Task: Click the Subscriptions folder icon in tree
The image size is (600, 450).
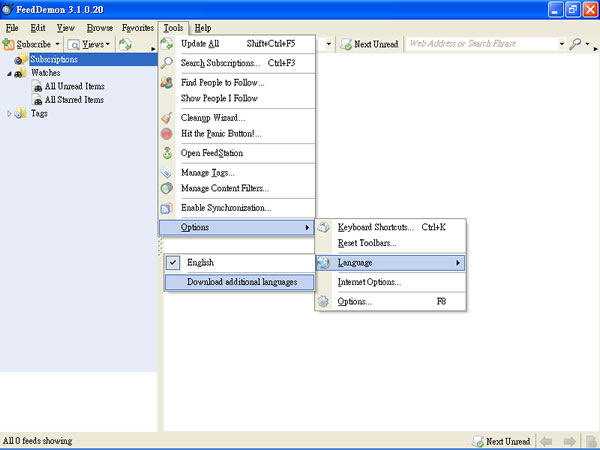Action: pos(21,59)
